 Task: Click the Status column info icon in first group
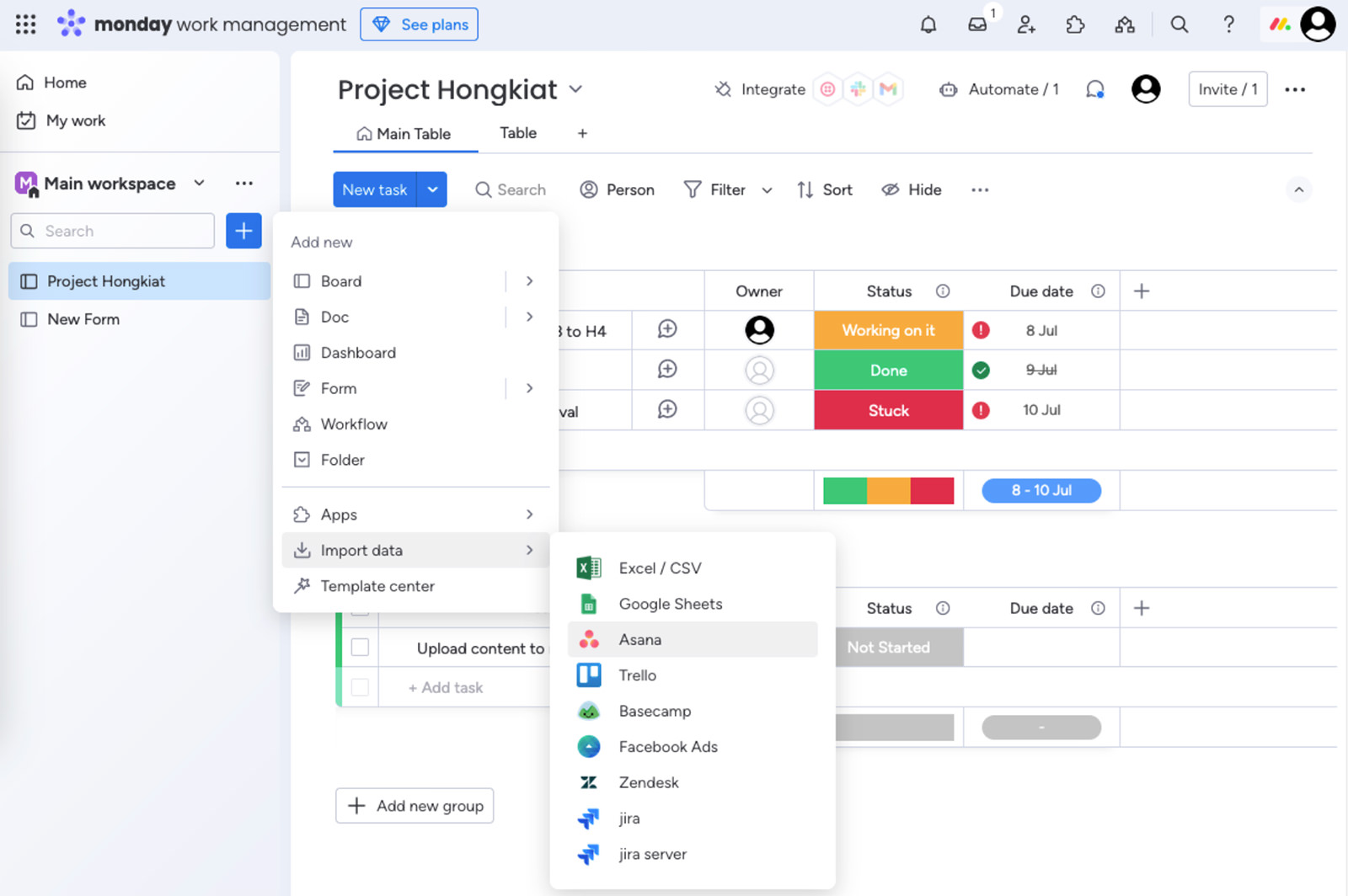(943, 291)
